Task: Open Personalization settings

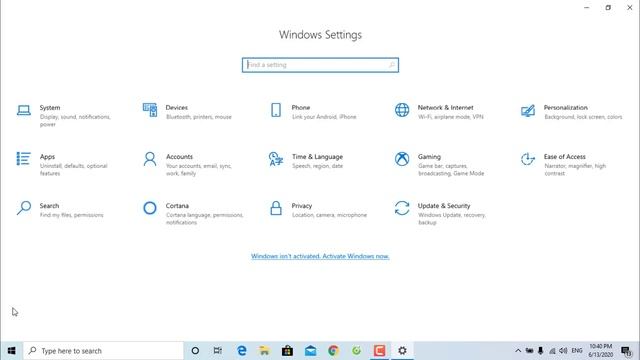Action: click(x=571, y=111)
